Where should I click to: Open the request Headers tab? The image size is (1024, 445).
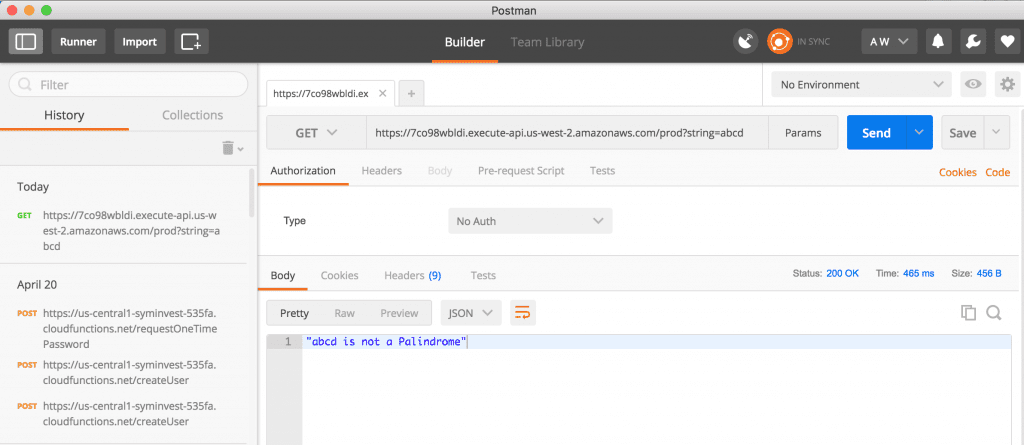coord(381,171)
